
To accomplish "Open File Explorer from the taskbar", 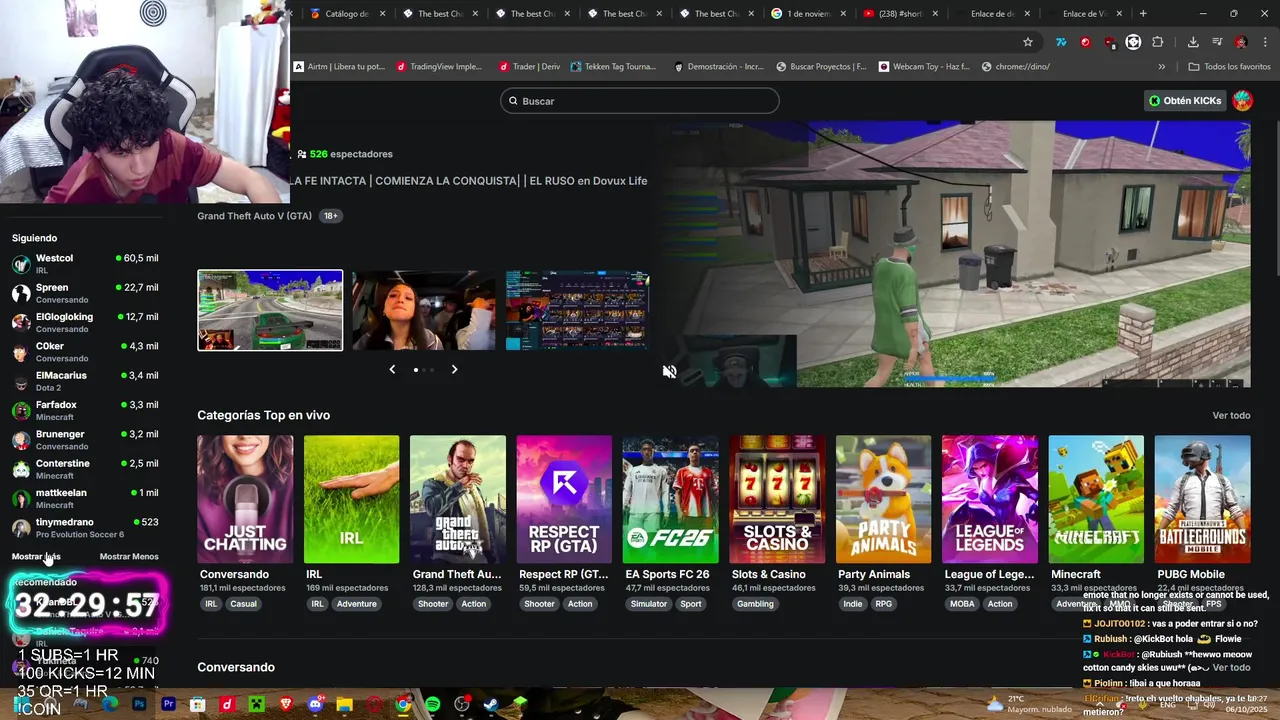I will [x=344, y=704].
